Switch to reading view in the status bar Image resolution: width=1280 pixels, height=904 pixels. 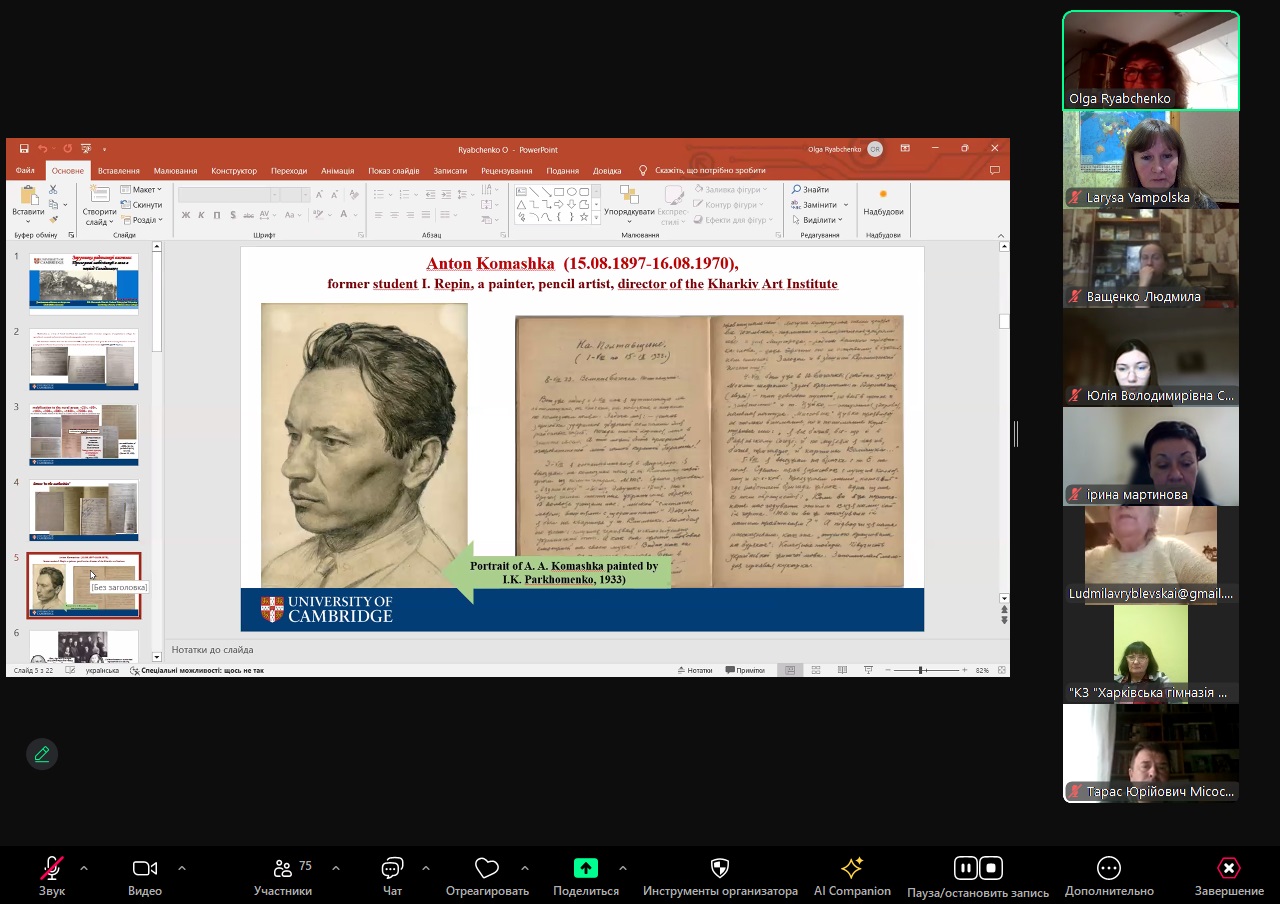pos(842,670)
